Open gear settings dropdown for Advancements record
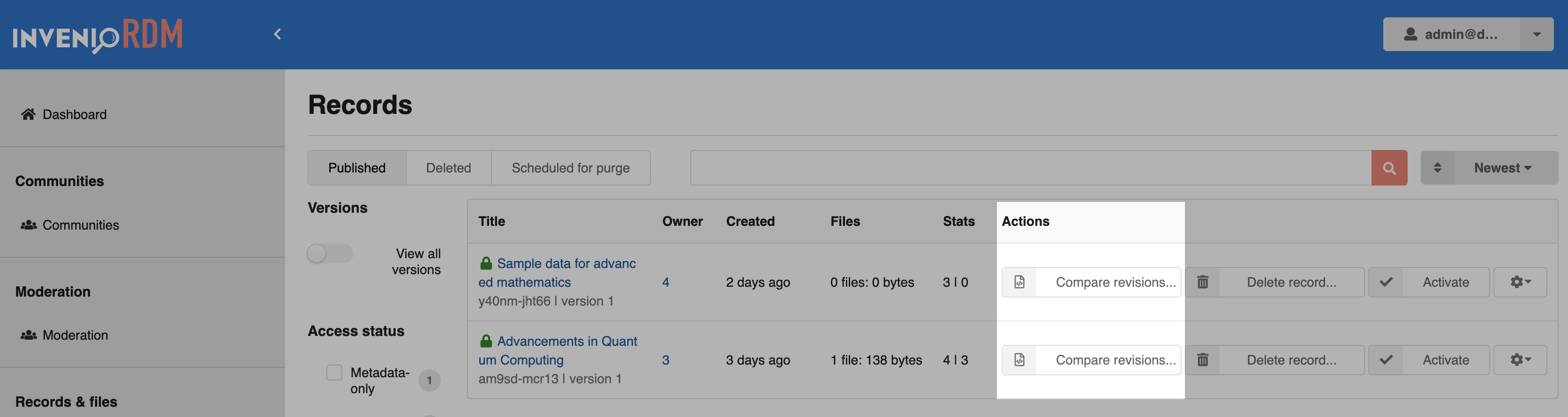This screenshot has width=1568, height=417. click(x=1520, y=360)
